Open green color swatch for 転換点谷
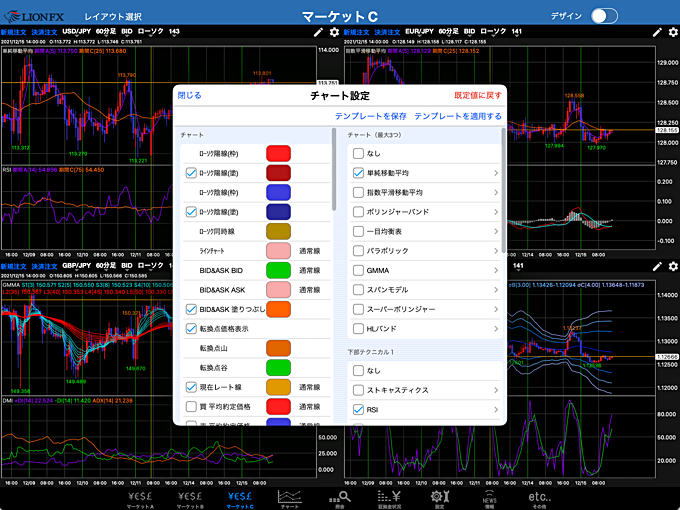680x510 pixels. point(278,368)
